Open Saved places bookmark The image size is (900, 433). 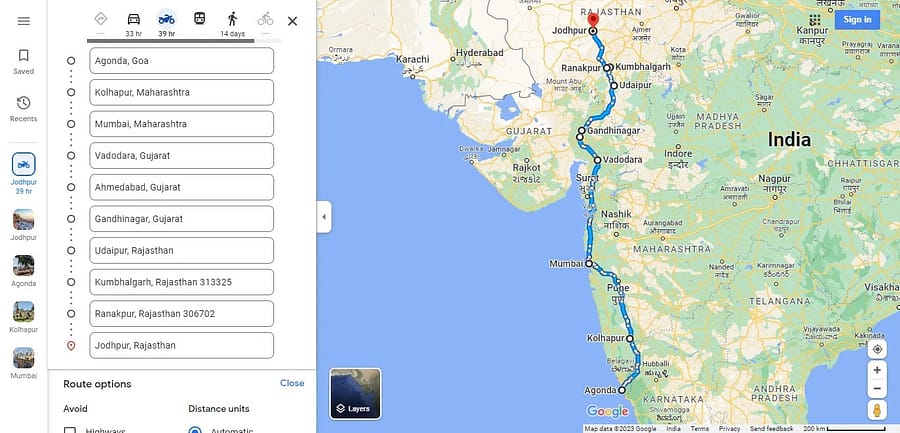(24, 62)
